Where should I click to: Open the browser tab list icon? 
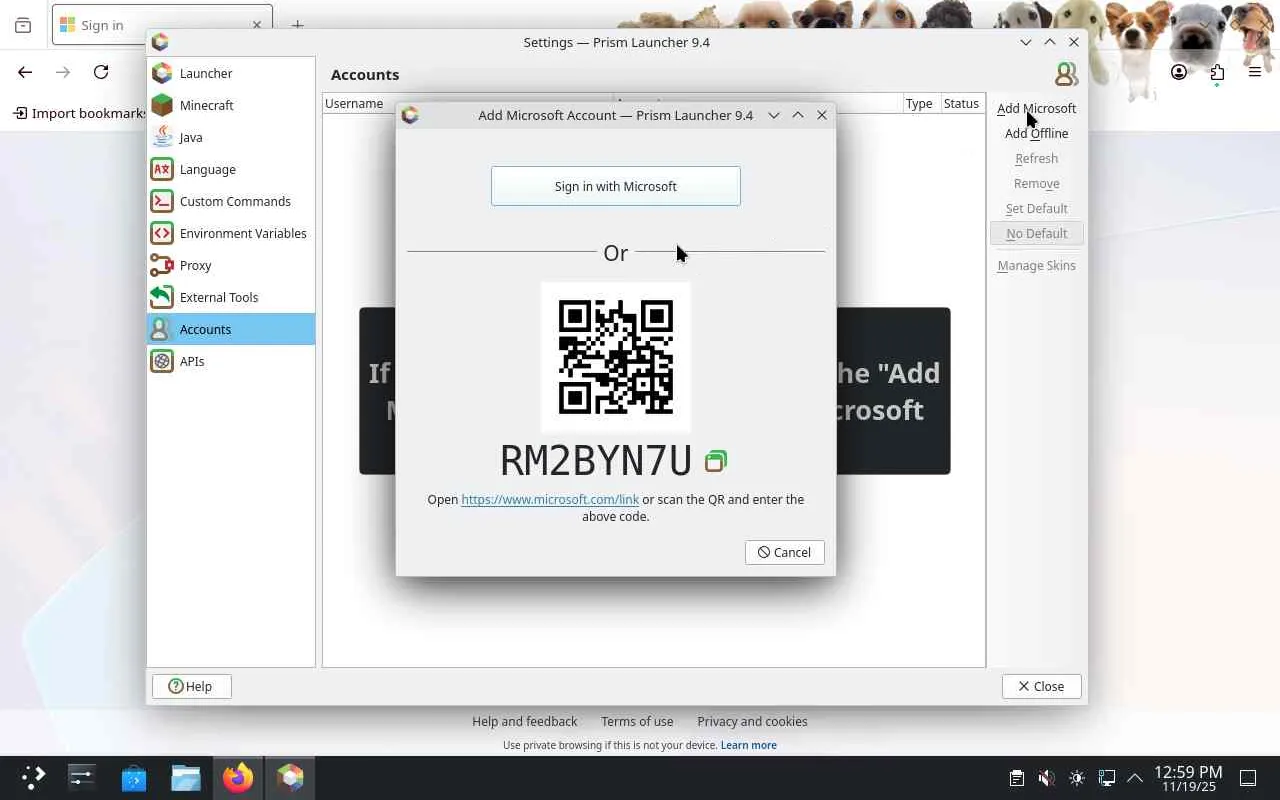coord(23,26)
